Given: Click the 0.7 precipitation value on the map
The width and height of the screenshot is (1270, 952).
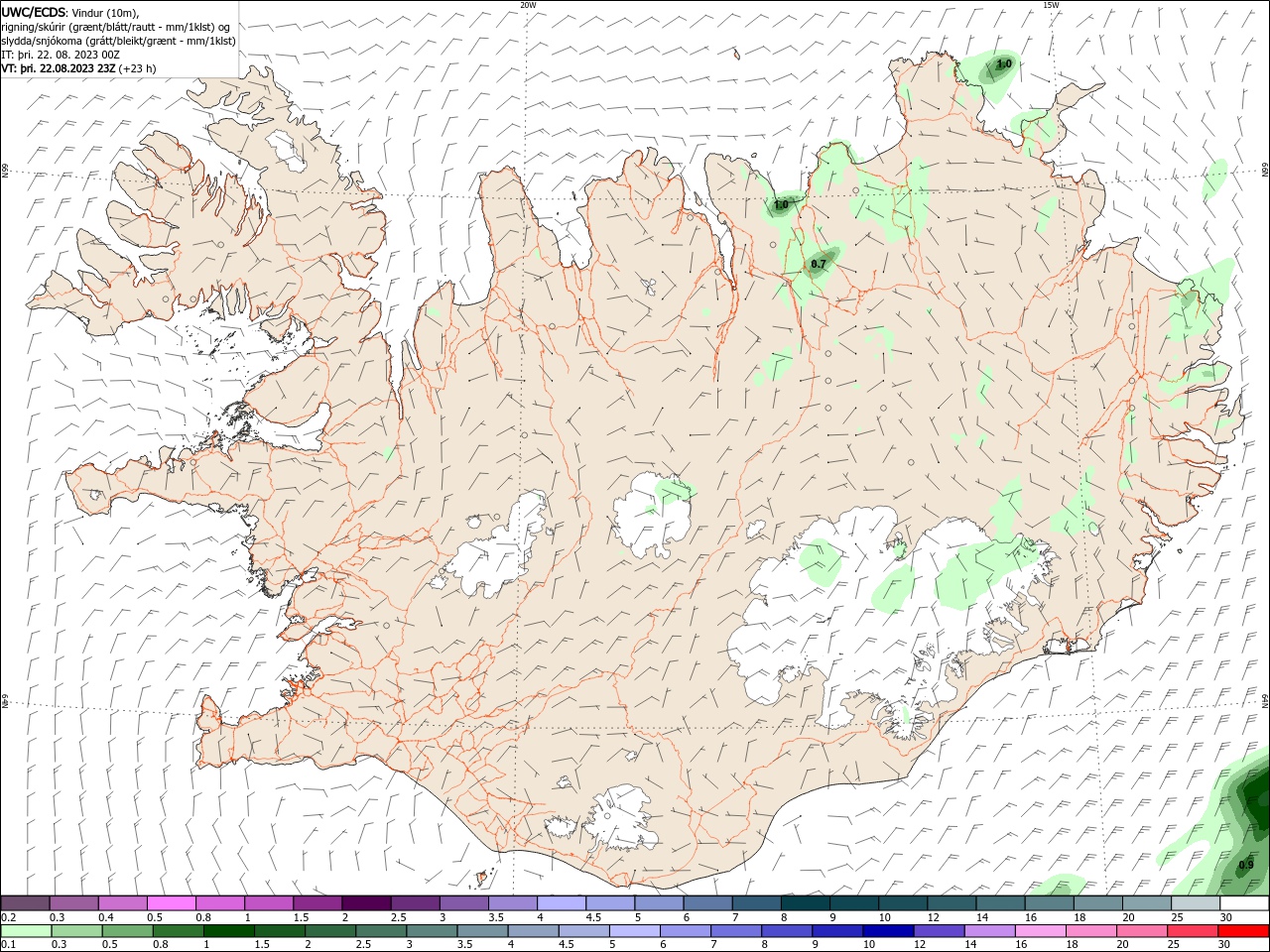Looking at the screenshot, I should (819, 264).
